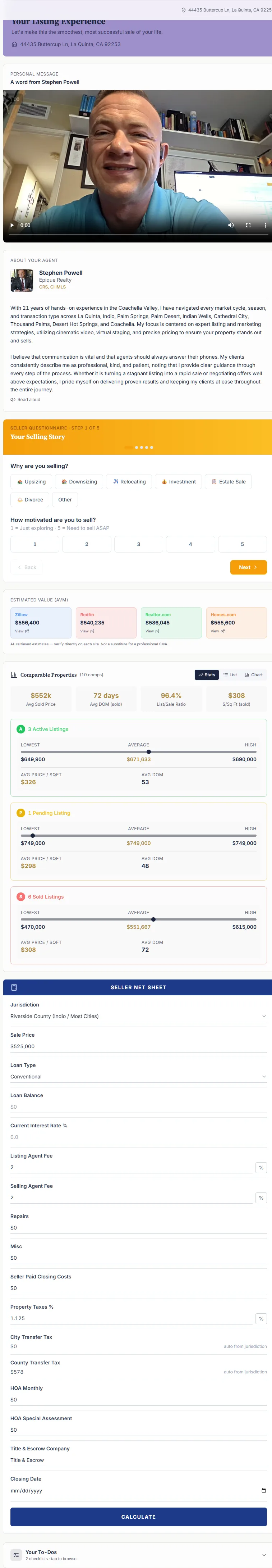Set selling motivation level to 3

tap(139, 544)
